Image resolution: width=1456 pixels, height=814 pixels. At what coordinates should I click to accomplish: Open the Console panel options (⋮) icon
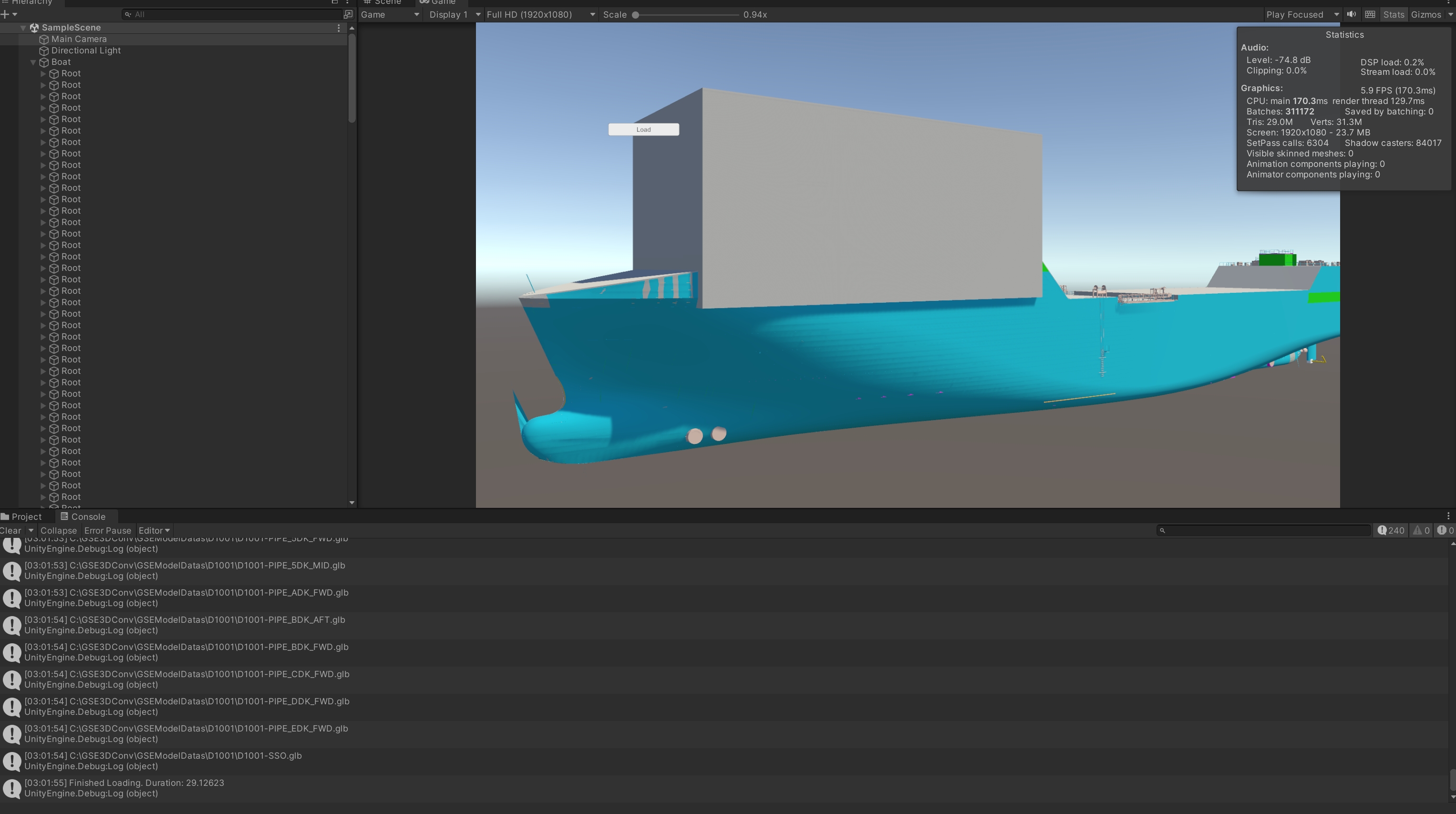click(1448, 515)
